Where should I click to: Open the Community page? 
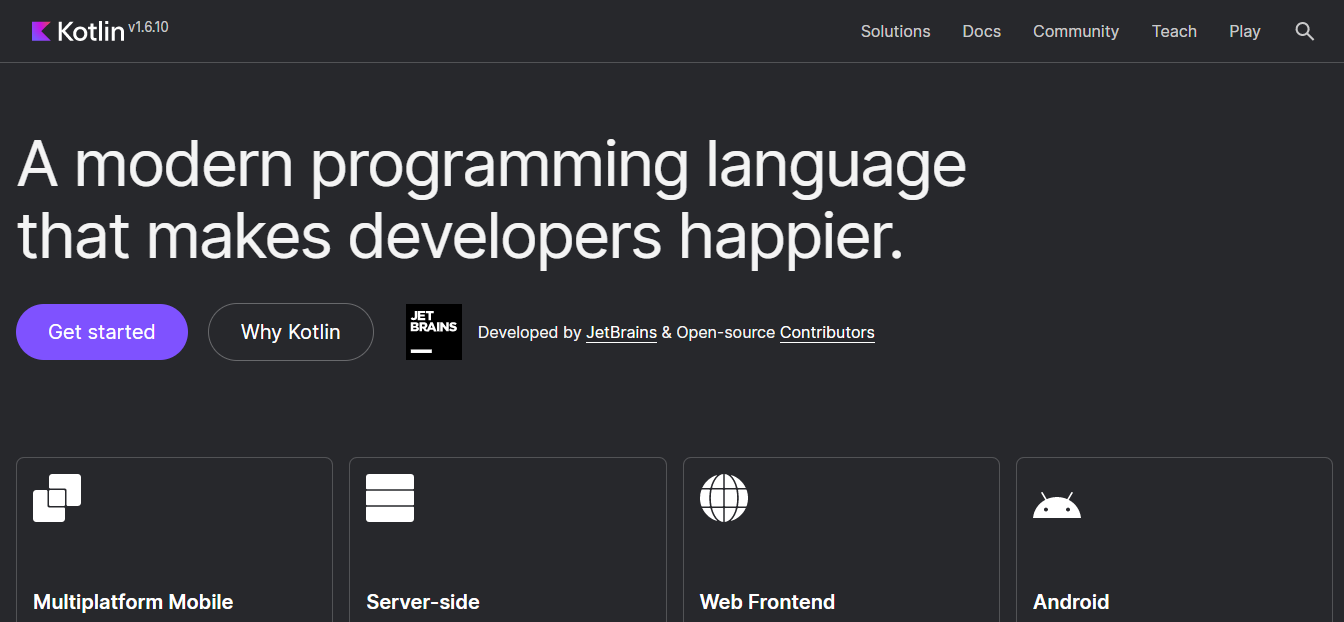point(1075,31)
